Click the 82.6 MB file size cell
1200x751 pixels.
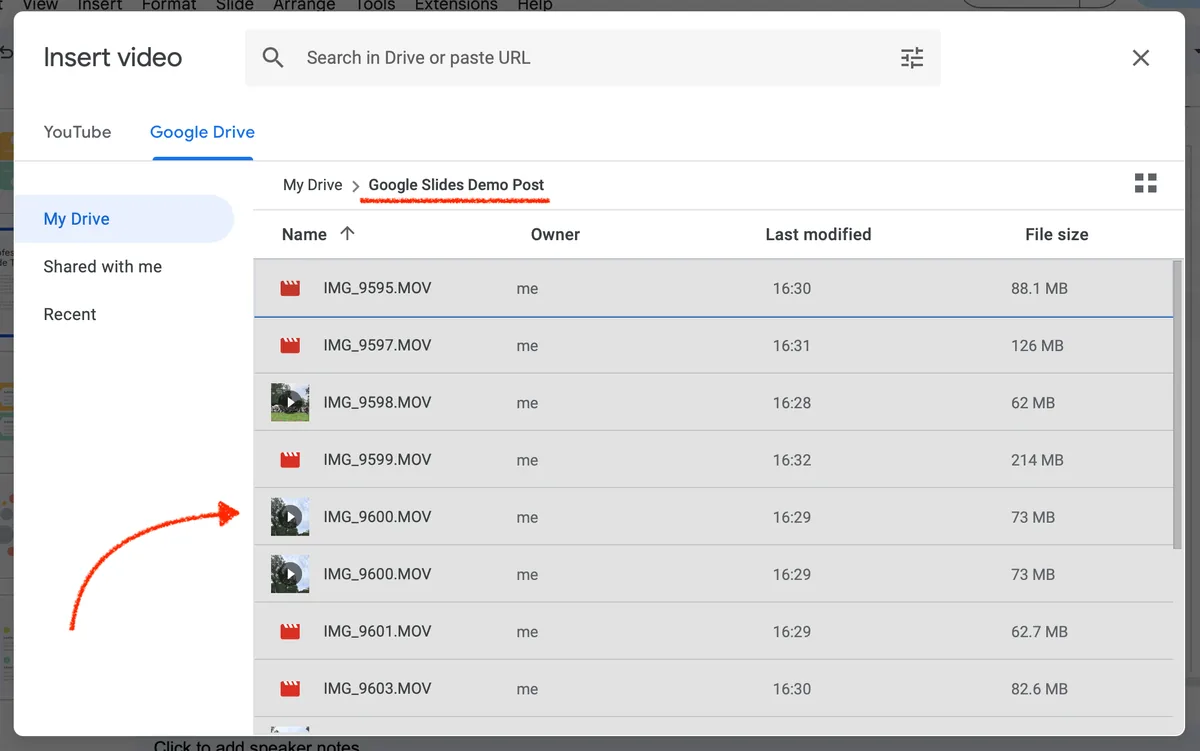[1039, 689]
